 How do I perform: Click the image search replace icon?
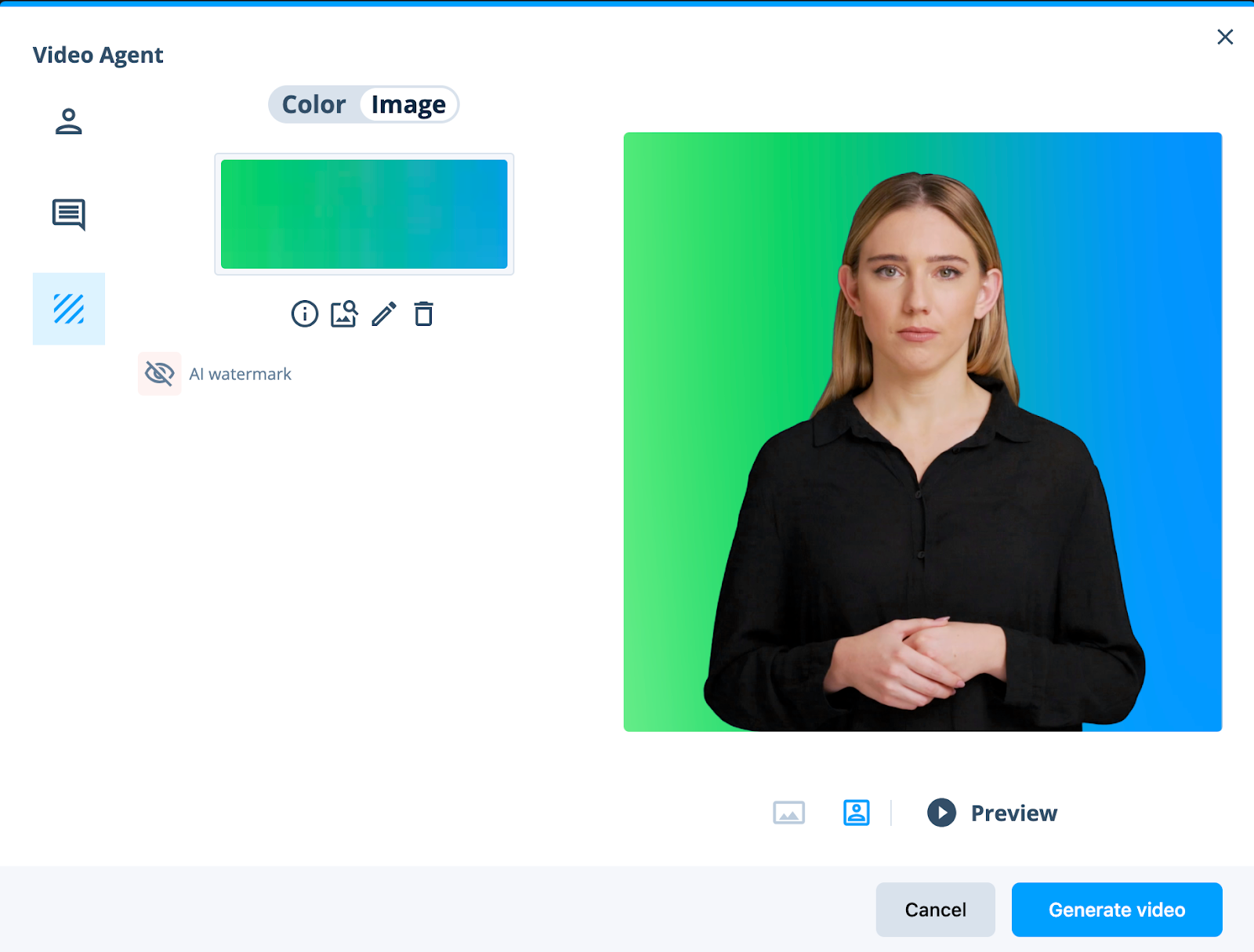click(344, 314)
